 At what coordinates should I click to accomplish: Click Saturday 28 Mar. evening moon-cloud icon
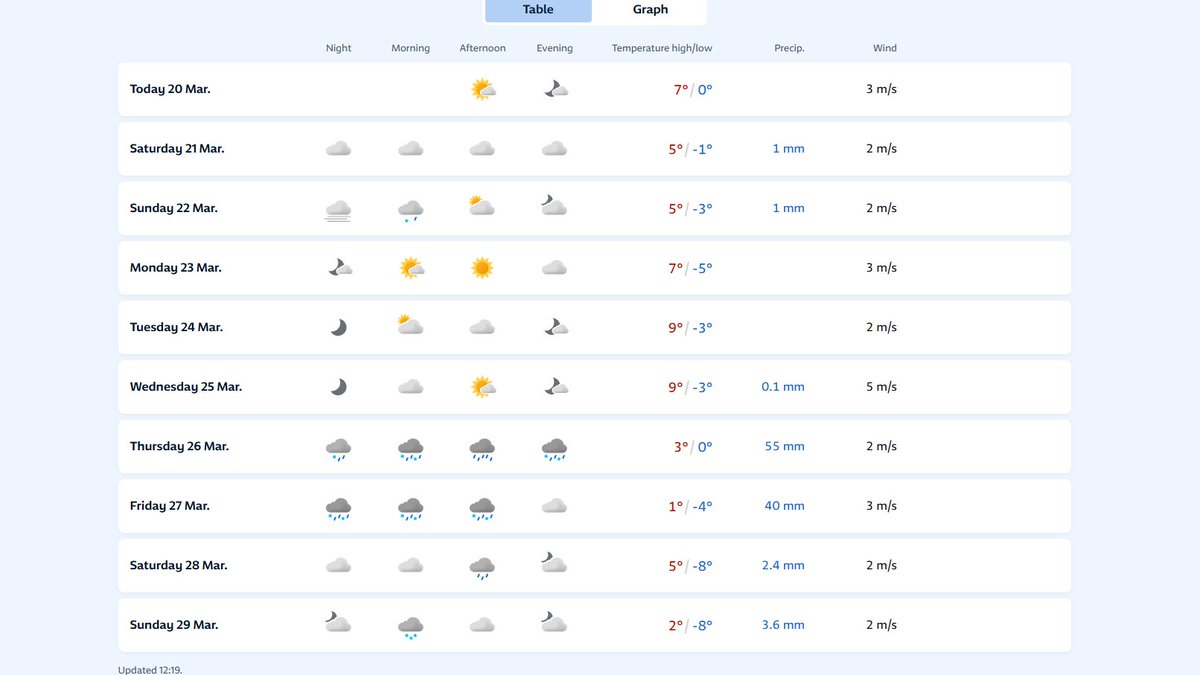(555, 564)
